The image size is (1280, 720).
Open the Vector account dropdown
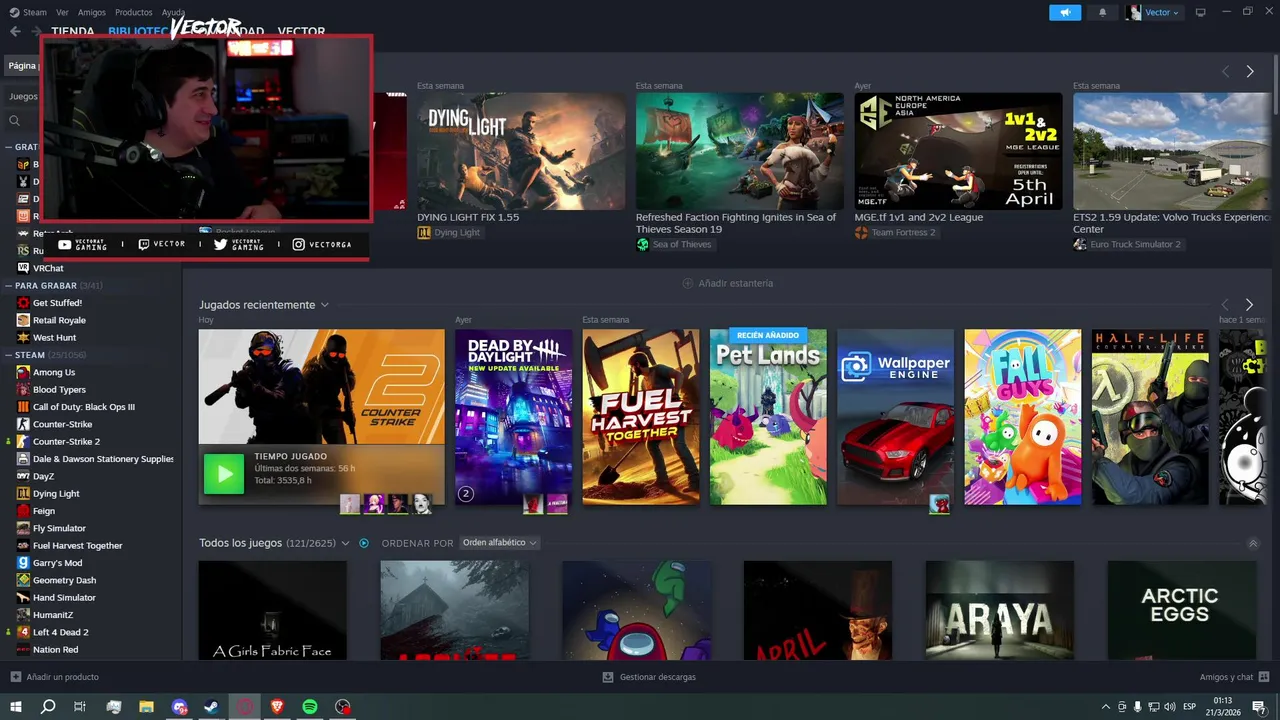[1154, 12]
